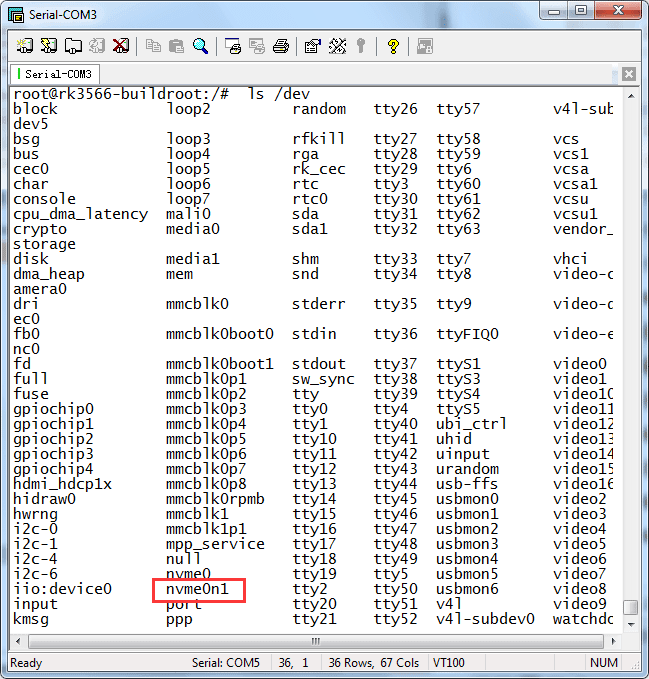This screenshot has height=679, width=649.
Task: Click the Disconnect icon with red X
Action: [x=121, y=46]
